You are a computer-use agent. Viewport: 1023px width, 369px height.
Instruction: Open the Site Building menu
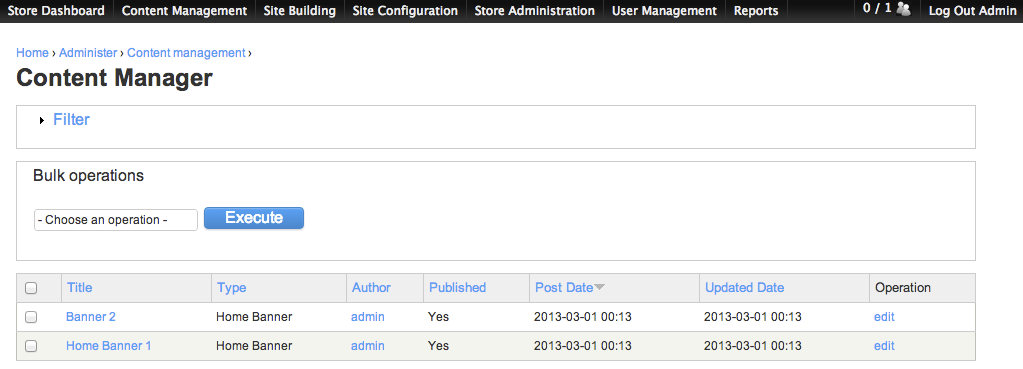(299, 11)
